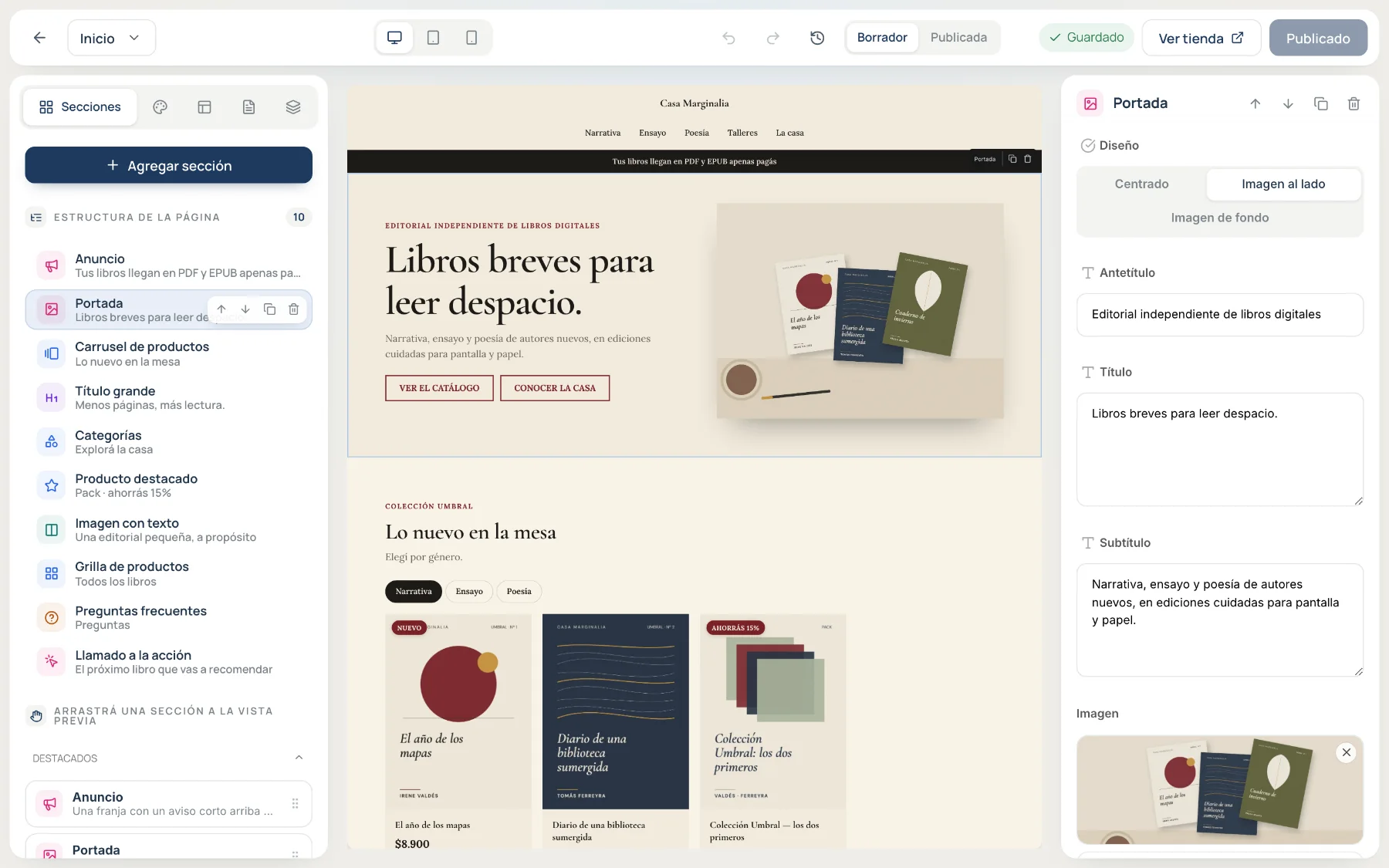Edit the Antetítulo text field

pos(1220,314)
